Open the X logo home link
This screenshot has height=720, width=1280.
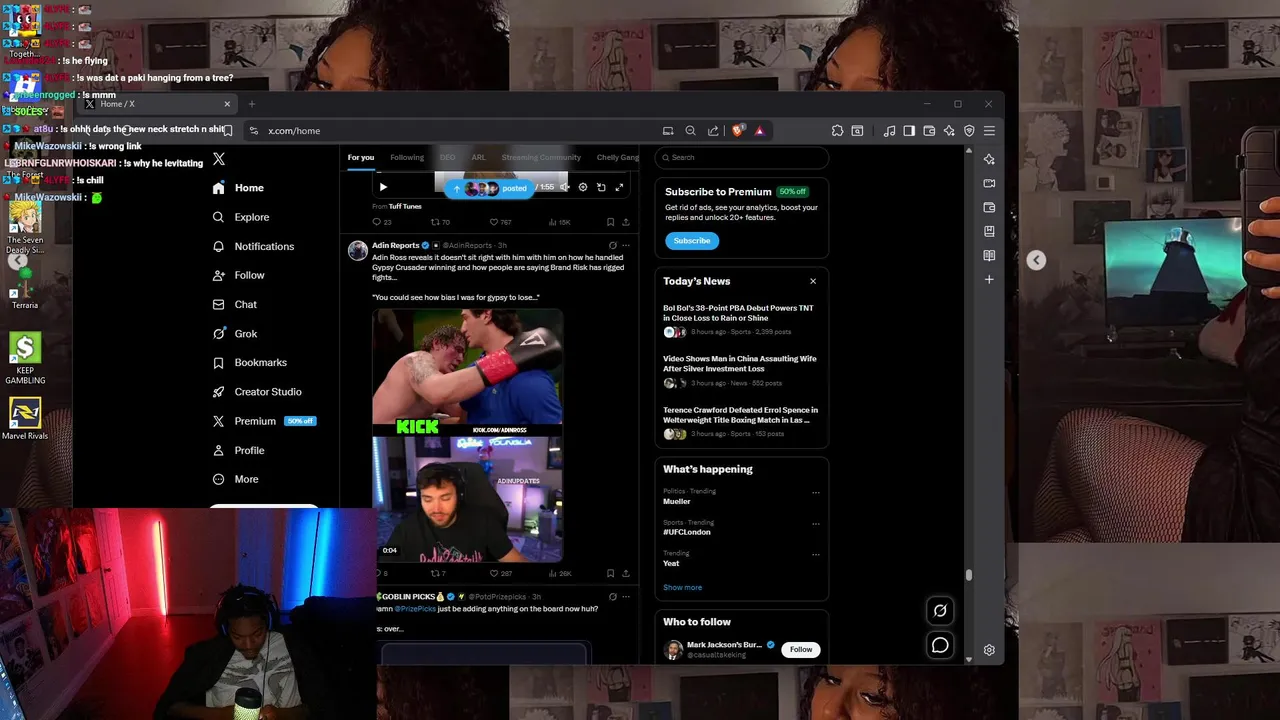(x=219, y=159)
